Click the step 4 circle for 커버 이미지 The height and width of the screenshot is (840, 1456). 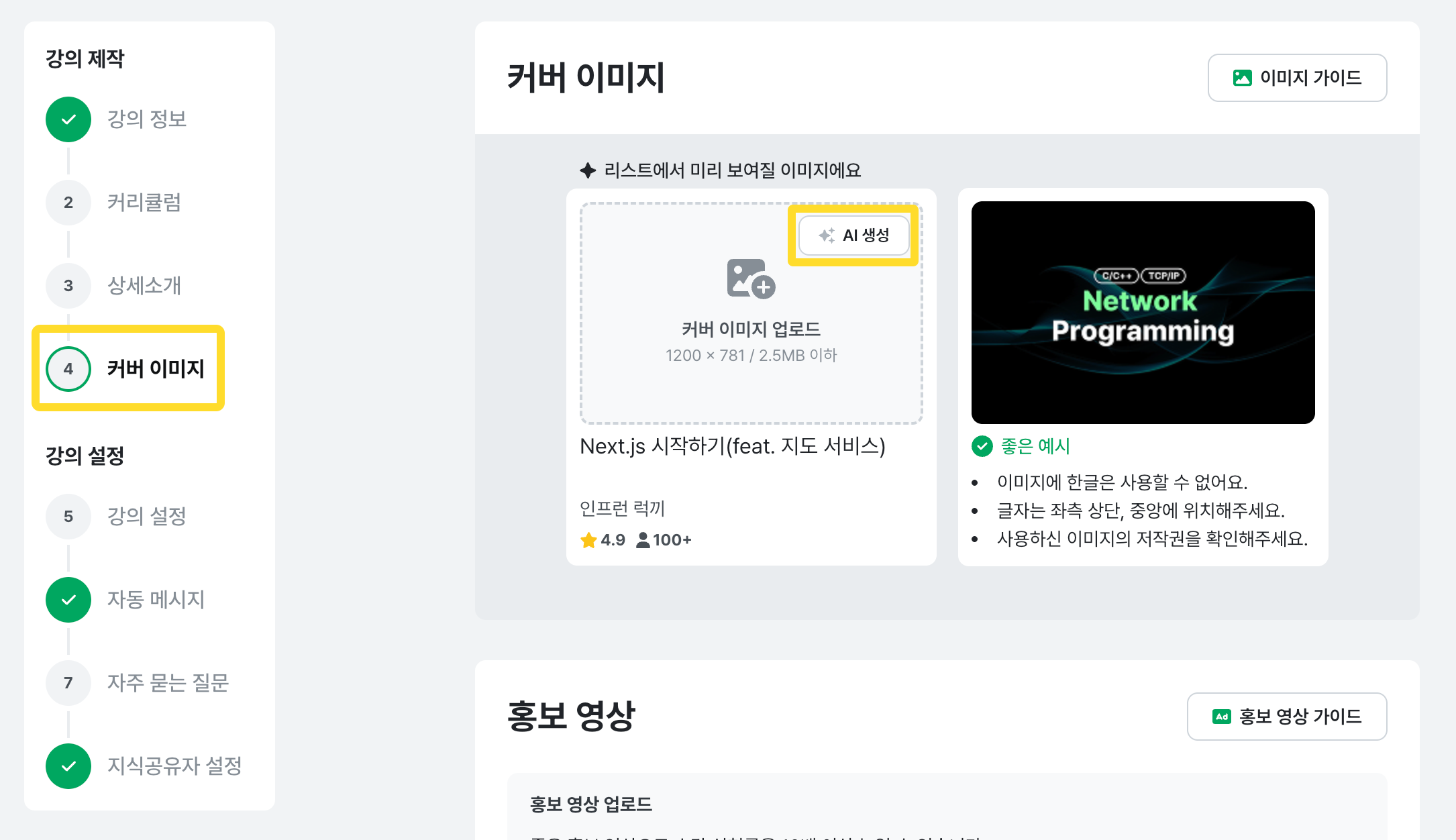[x=68, y=369]
